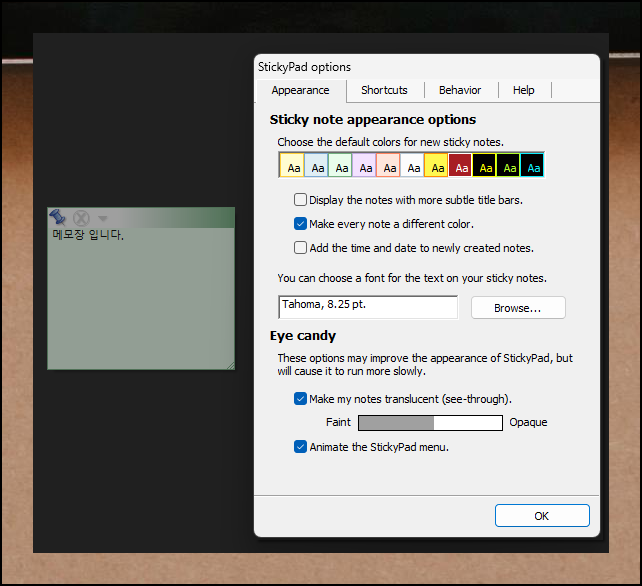Select the pale yellow Aa color swatch
Viewport: 642px width, 586px height.
click(x=292, y=165)
